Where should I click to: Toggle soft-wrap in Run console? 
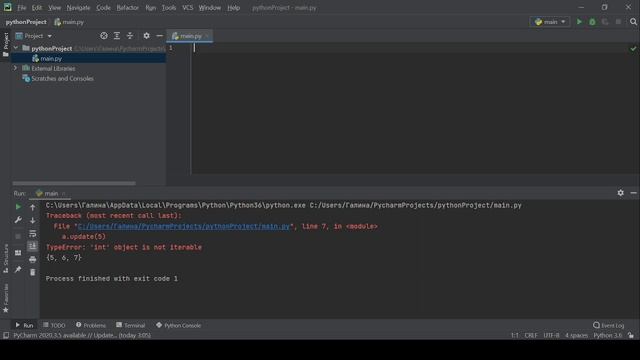tap(33, 233)
